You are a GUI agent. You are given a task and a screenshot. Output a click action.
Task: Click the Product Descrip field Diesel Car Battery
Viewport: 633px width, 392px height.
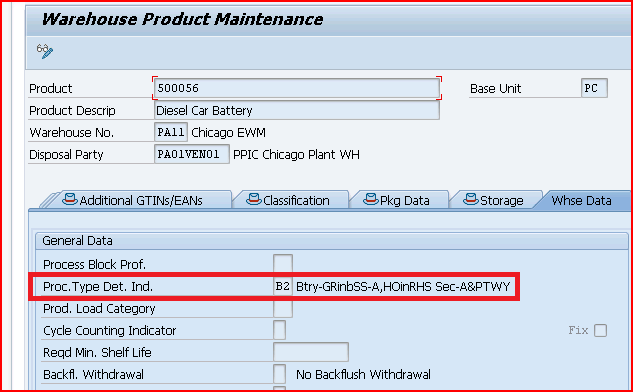(x=297, y=110)
